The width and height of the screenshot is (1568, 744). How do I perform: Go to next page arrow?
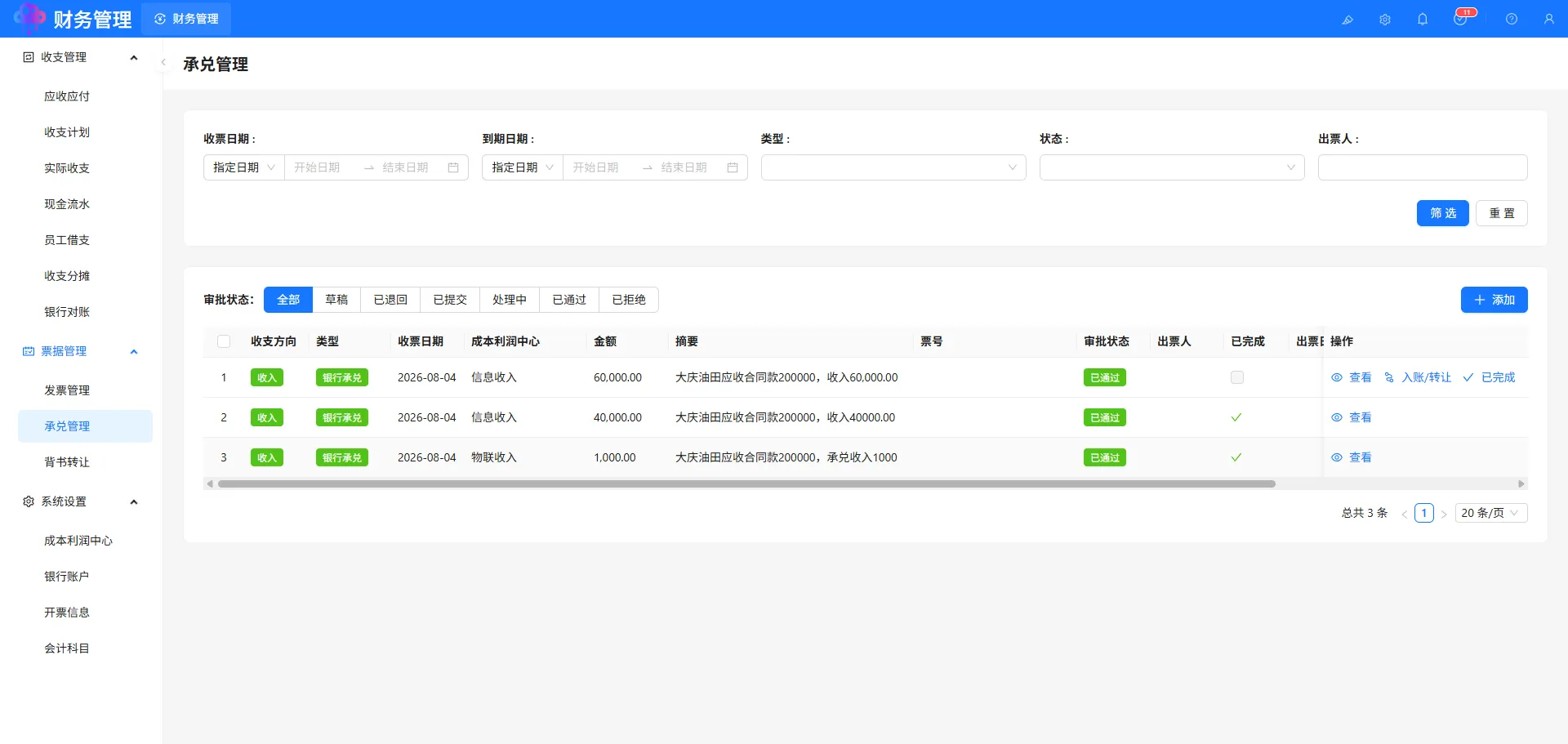[1444, 514]
